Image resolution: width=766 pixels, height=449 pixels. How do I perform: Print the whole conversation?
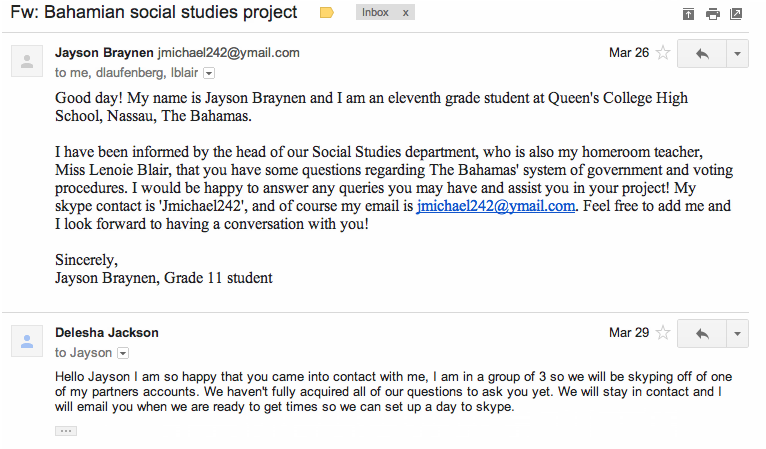pos(712,14)
